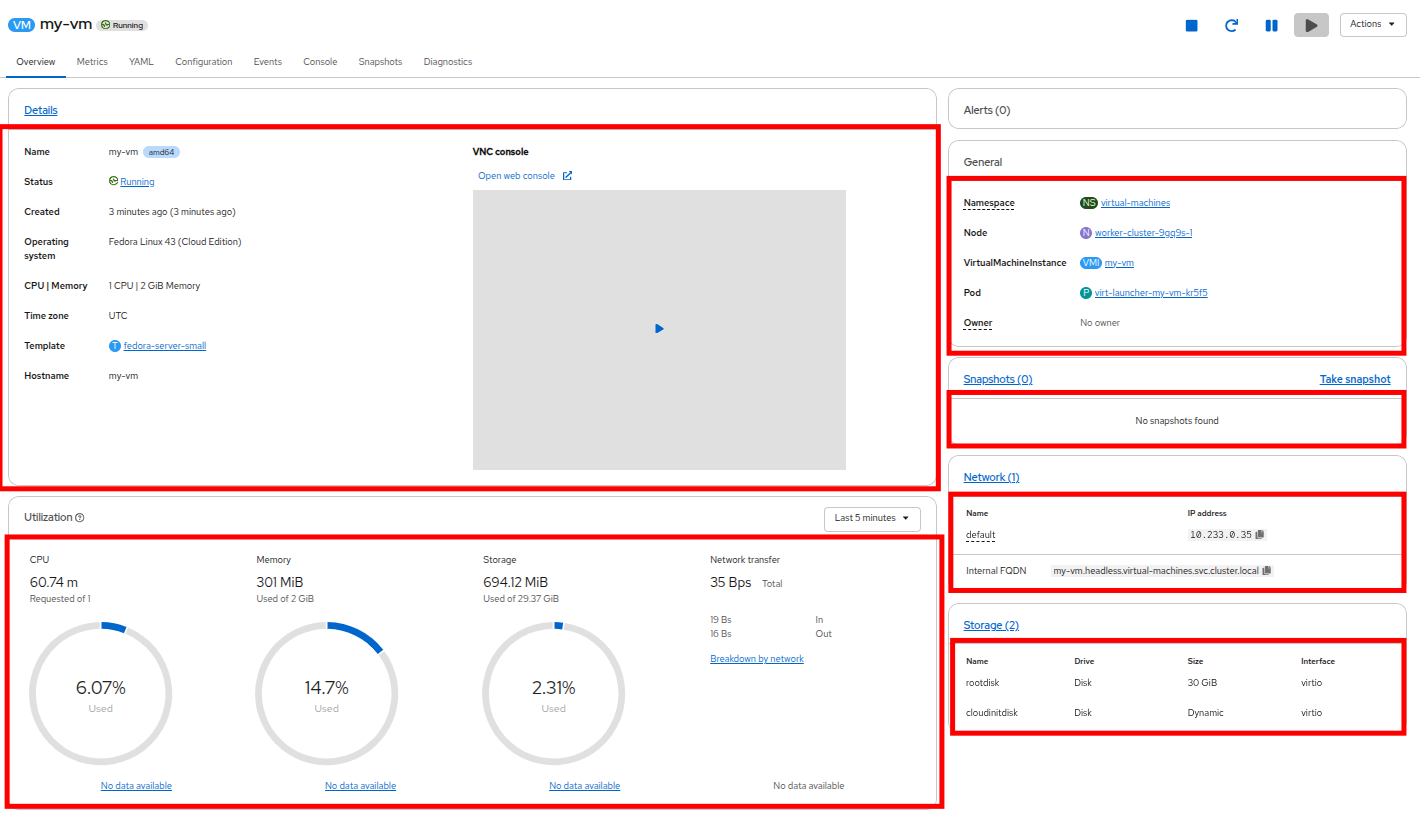Pause the VM using the pause icon
The image size is (1420, 817).
[1271, 25]
